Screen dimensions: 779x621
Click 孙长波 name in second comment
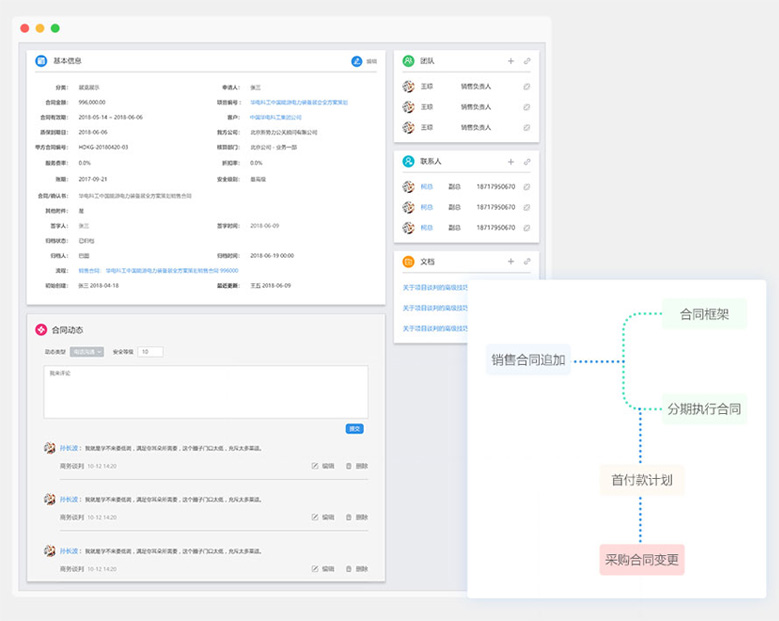69,499
